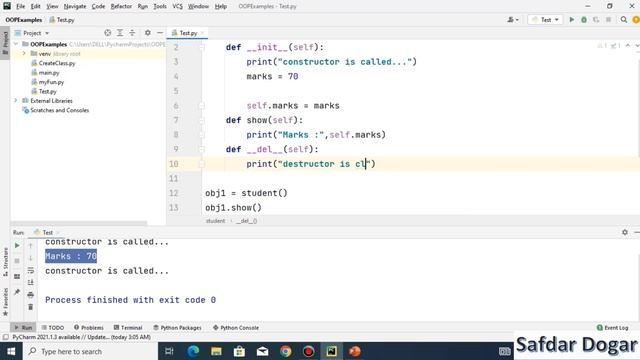Select main.py in the project tree
This screenshot has height=360, width=640.
(x=45, y=73)
